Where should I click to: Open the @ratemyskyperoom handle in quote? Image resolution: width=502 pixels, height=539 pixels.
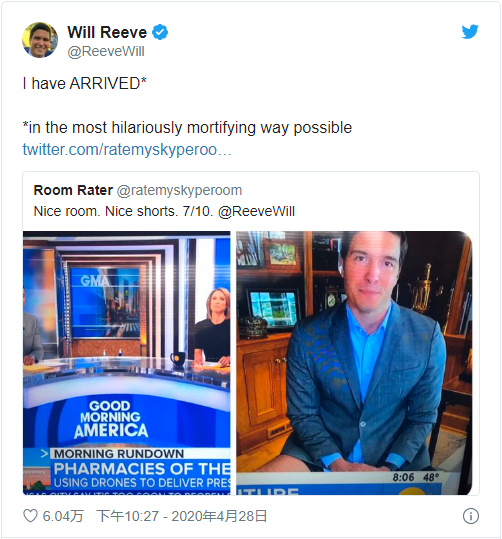[179, 190]
